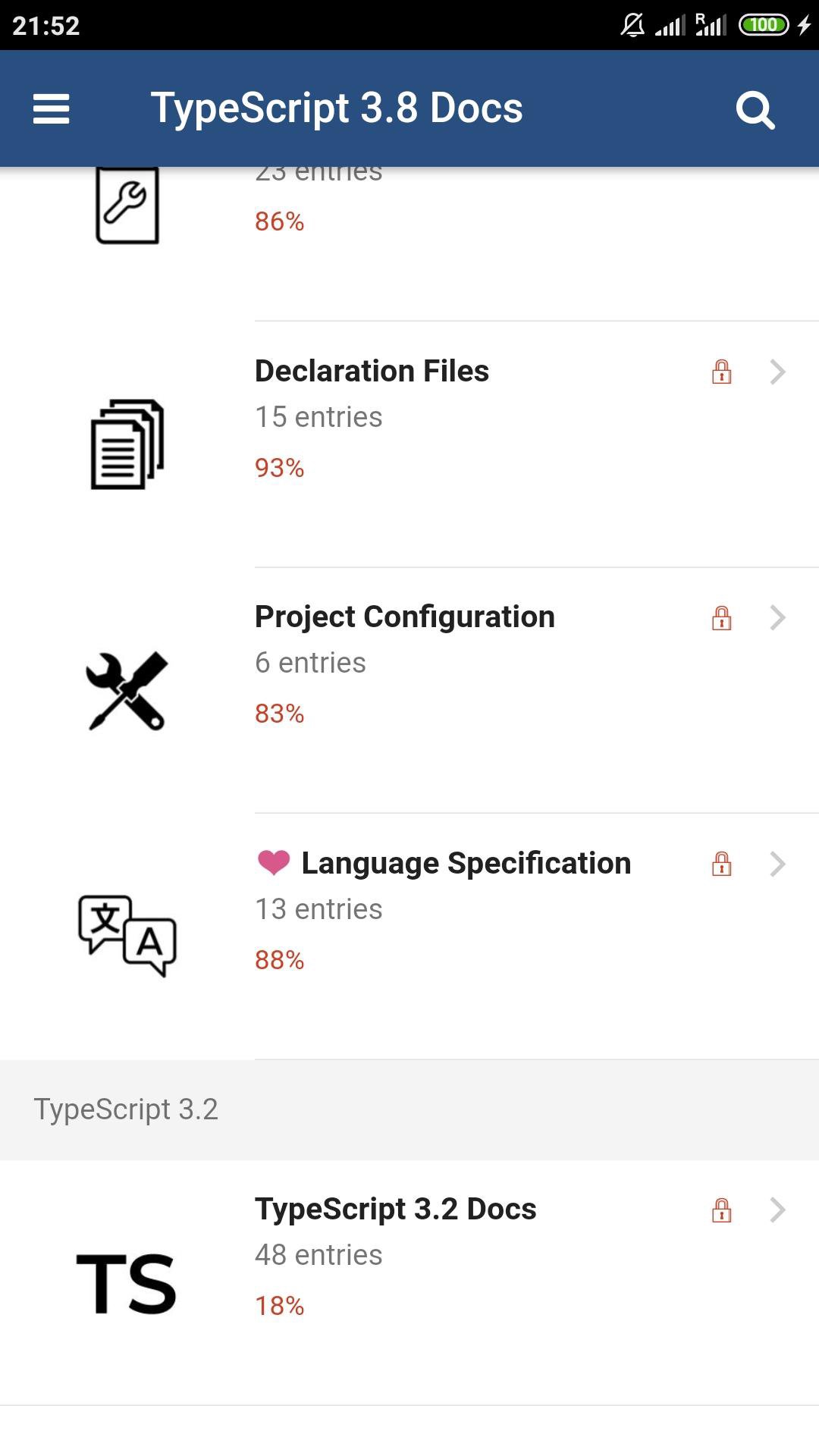Viewport: 819px width, 1456px height.
Task: Tap the search magnifier icon
Action: point(755,110)
